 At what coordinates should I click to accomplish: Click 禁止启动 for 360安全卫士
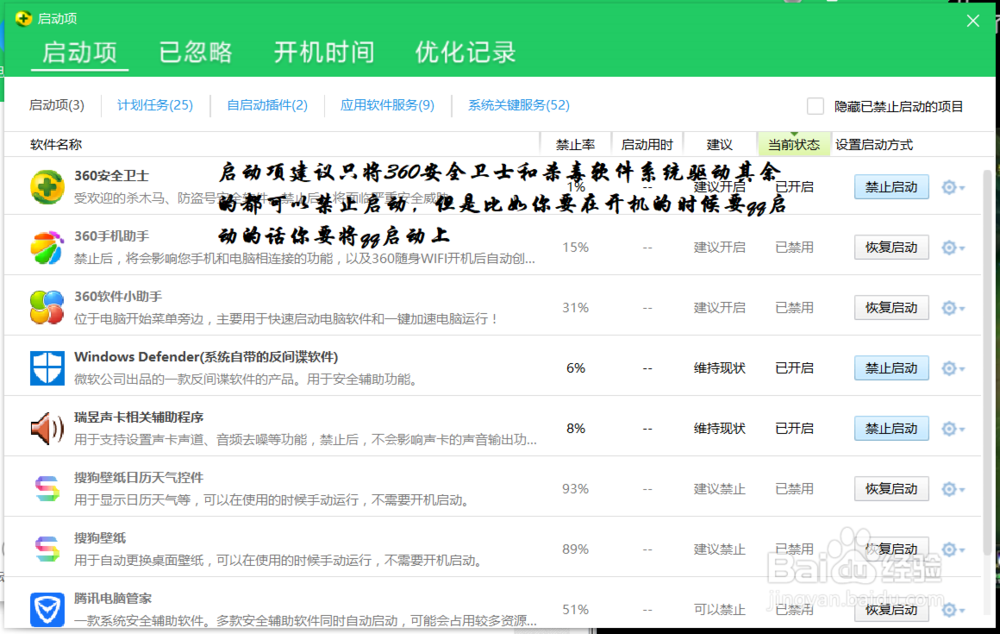pos(890,186)
